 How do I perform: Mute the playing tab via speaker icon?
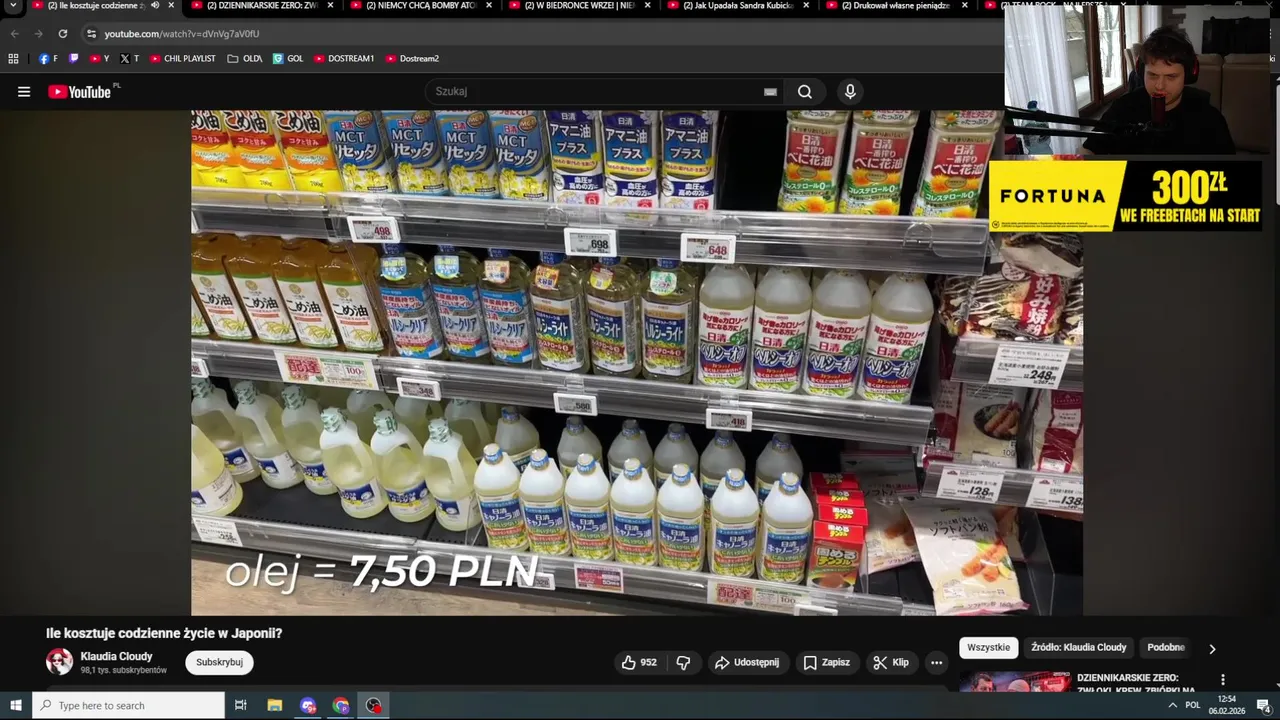click(155, 6)
